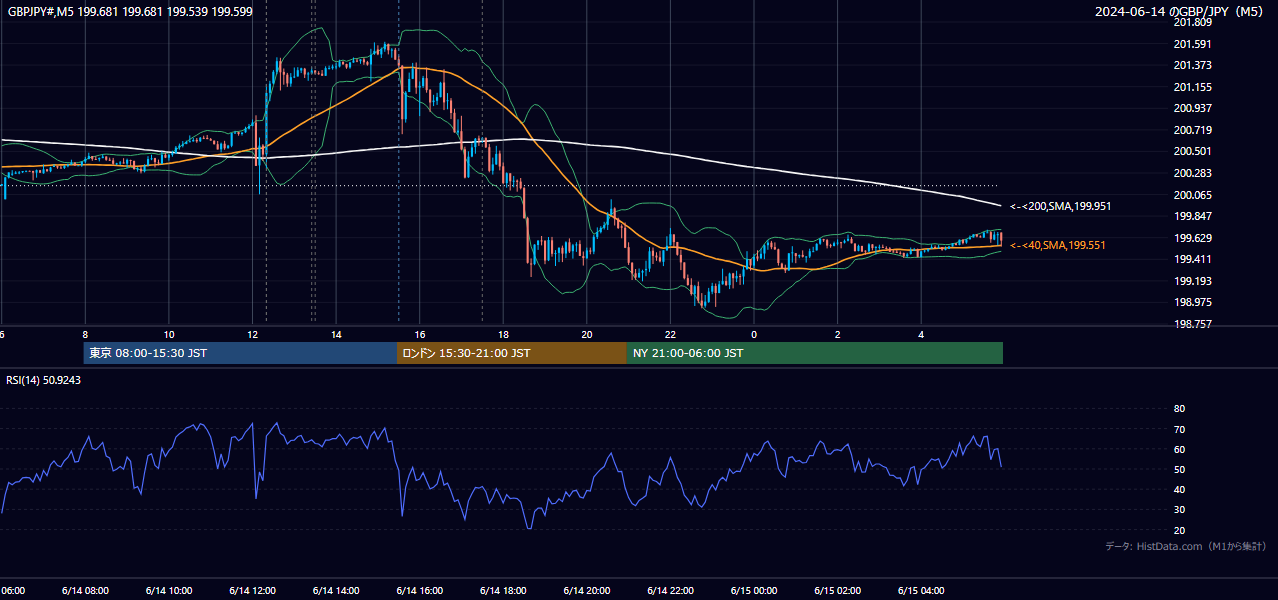Click the '6/14 12:00' date label
The height and width of the screenshot is (600, 1278).
(x=252, y=591)
